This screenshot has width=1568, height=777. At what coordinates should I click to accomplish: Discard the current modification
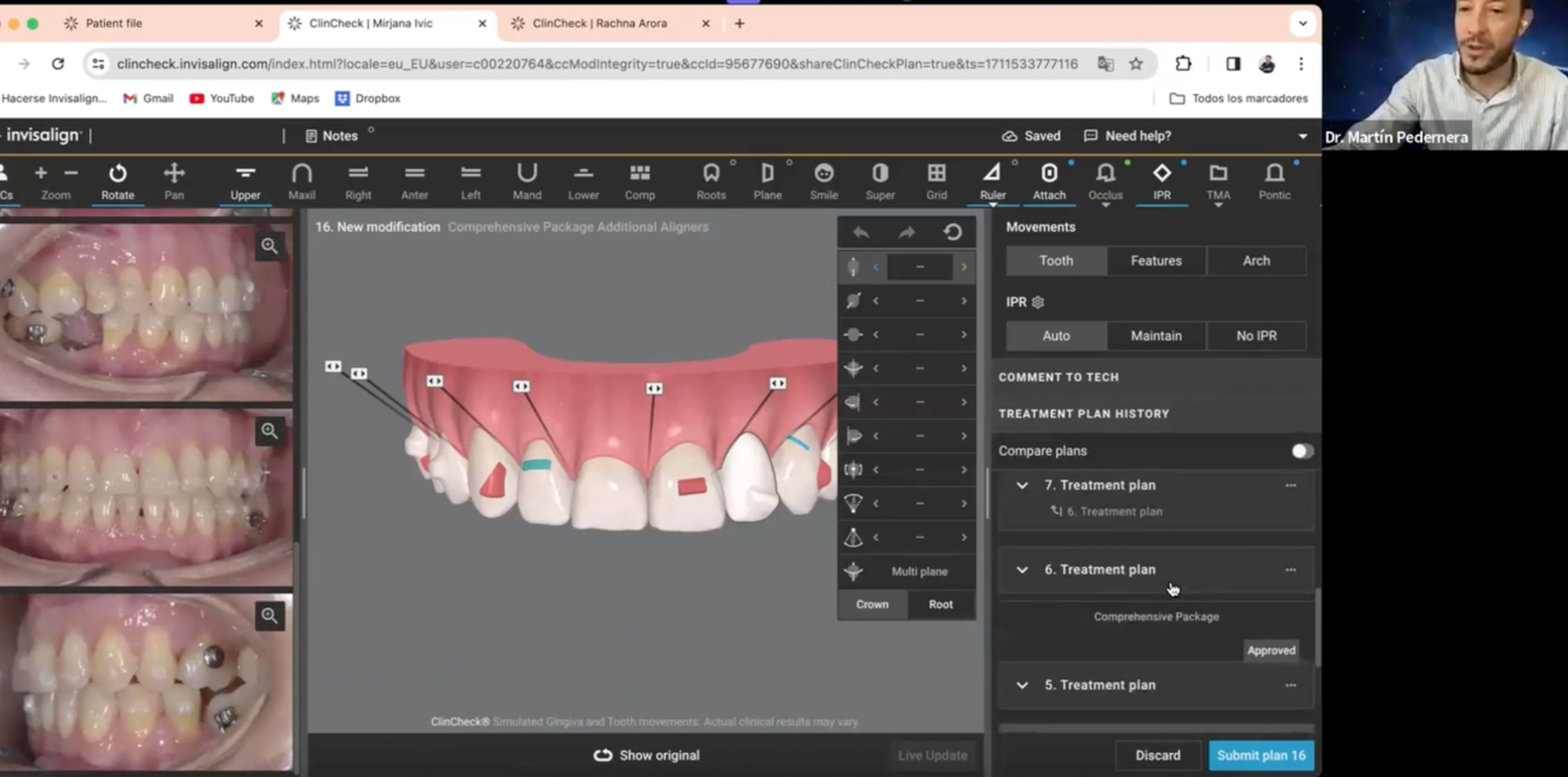tap(1157, 755)
